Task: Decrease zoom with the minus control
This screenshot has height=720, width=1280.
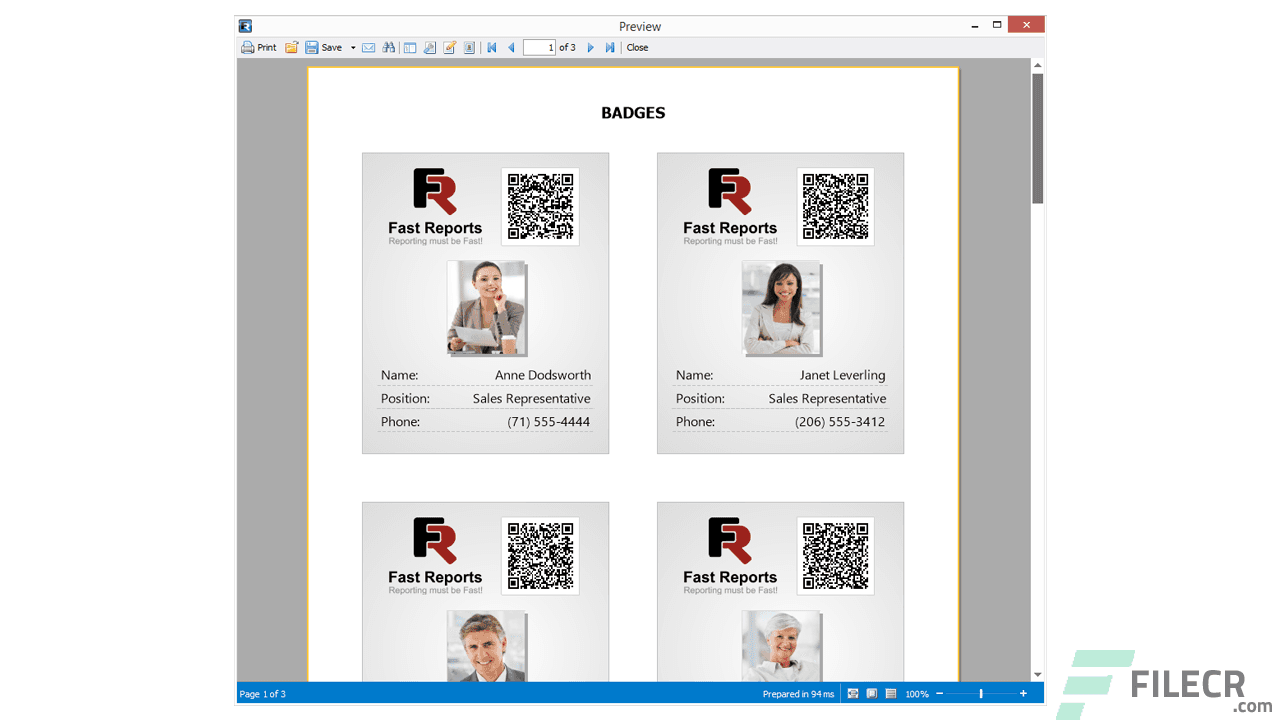Action: point(940,693)
